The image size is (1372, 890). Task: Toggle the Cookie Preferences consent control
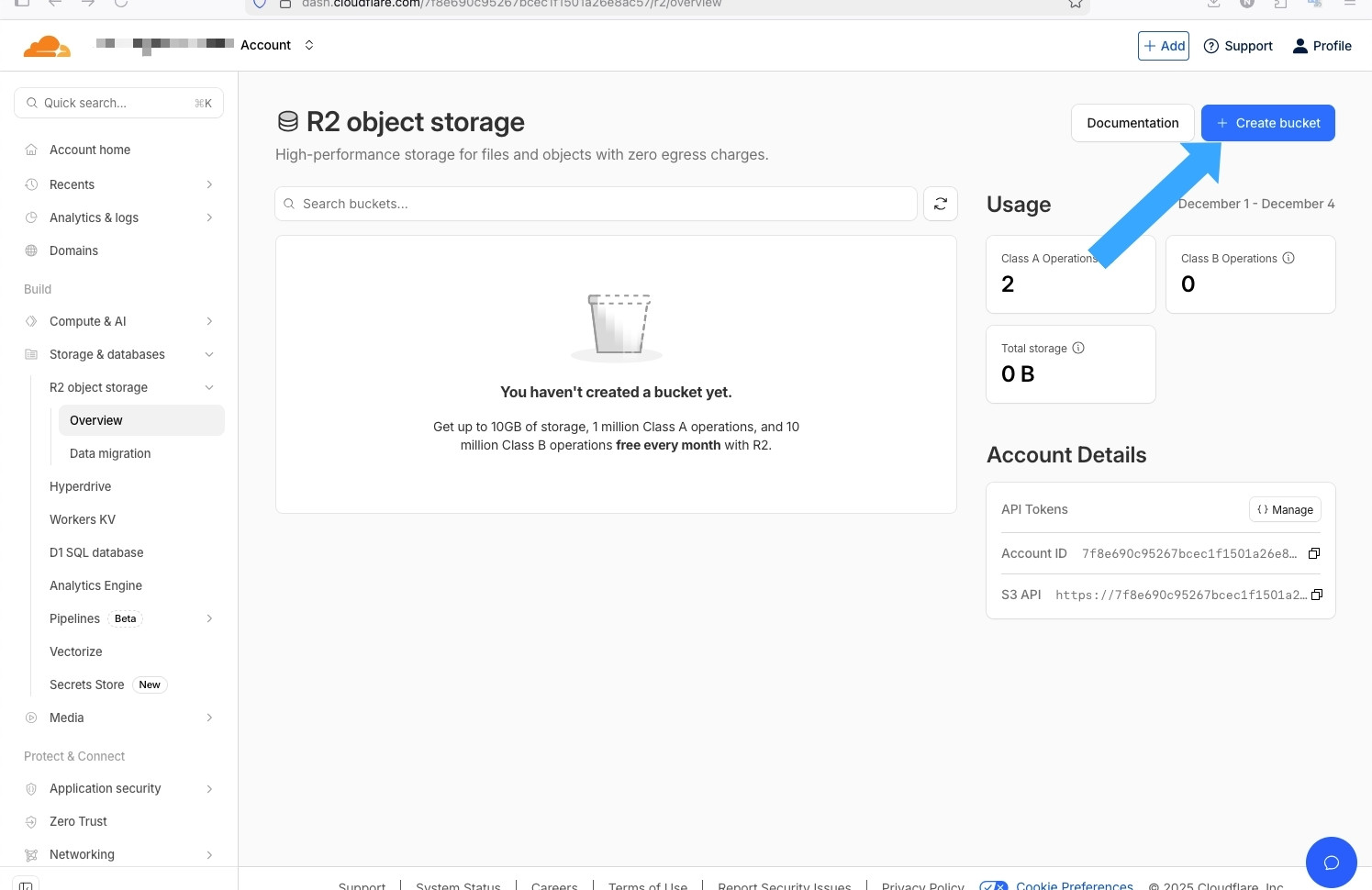pos(994,884)
